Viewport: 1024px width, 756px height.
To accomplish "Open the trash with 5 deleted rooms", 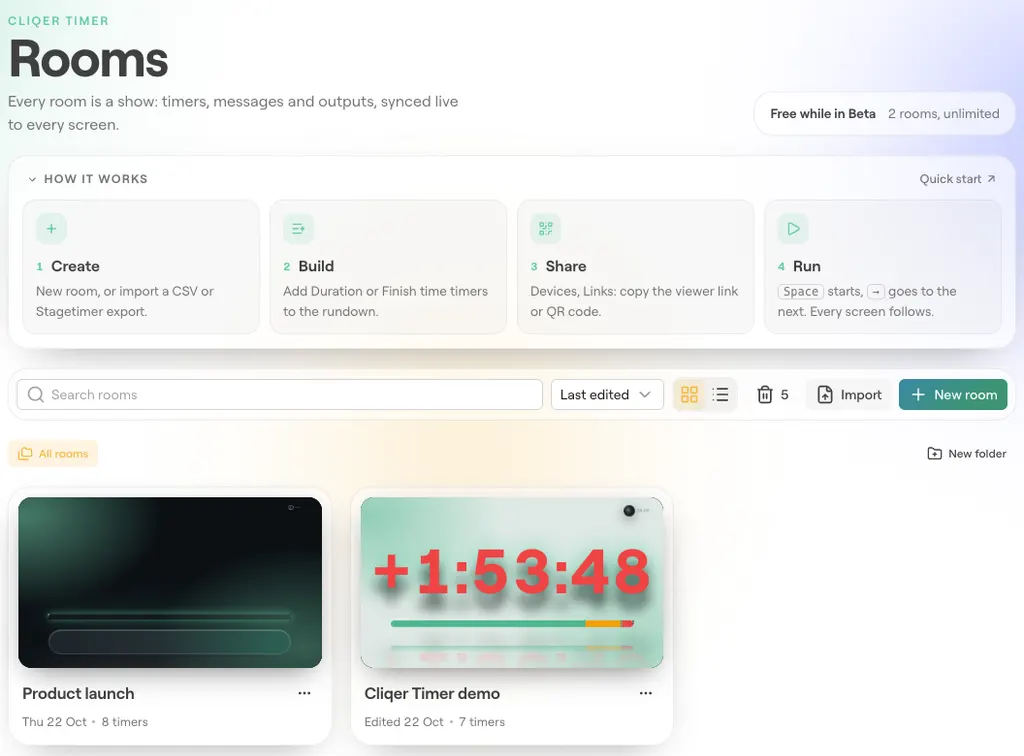I will pyautogui.click(x=773, y=395).
